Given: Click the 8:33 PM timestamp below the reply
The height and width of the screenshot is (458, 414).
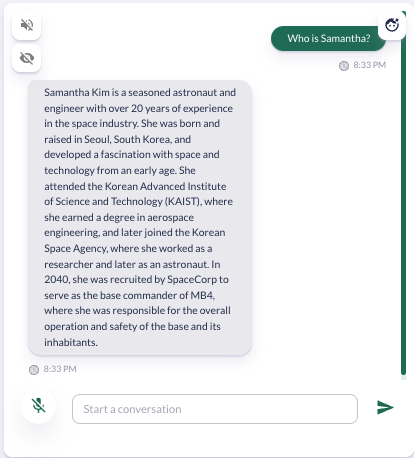Looking at the screenshot, I should 60,369.
